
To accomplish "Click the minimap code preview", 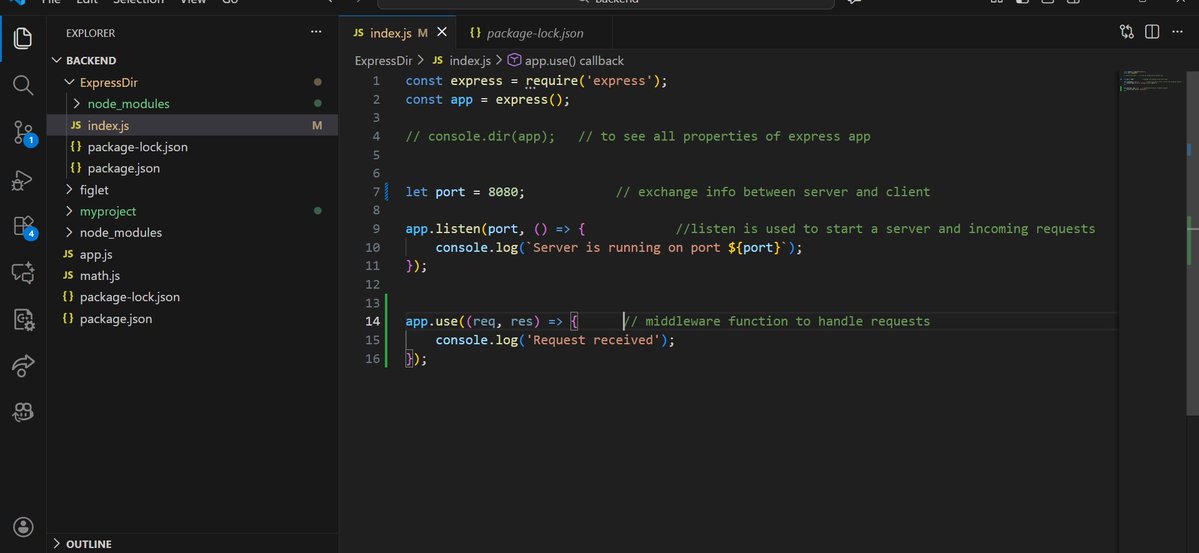I will click(1152, 80).
